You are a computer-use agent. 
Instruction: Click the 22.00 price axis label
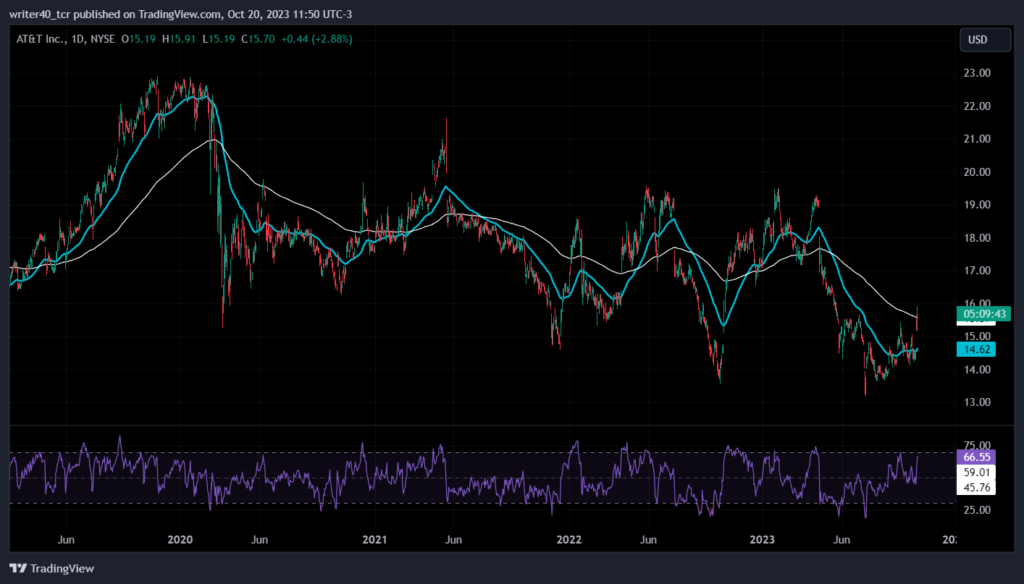977,106
